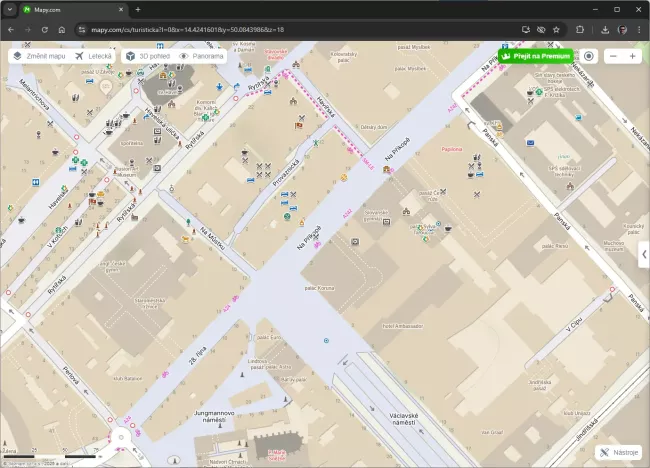The height and width of the screenshot is (468, 650).
Task: Enable 3D pohled view
Action: (148, 56)
